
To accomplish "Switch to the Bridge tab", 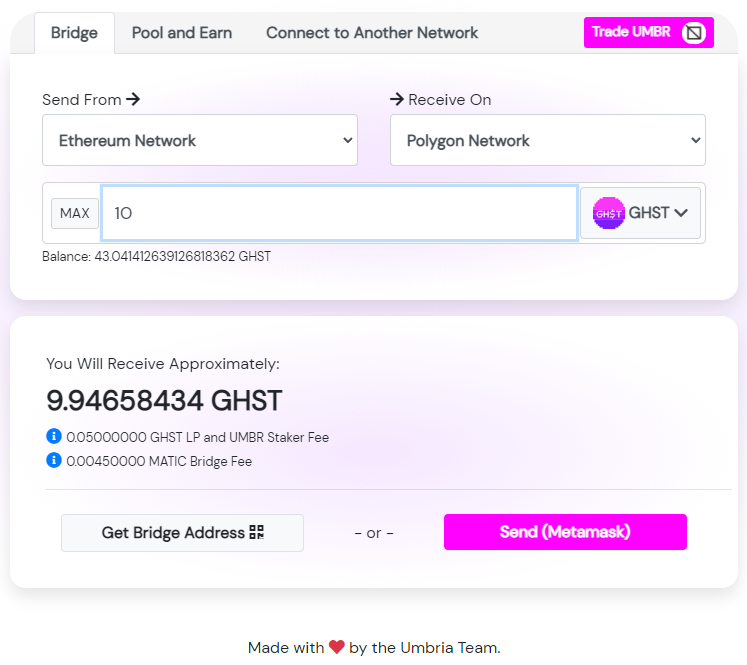I will pyautogui.click(x=74, y=33).
